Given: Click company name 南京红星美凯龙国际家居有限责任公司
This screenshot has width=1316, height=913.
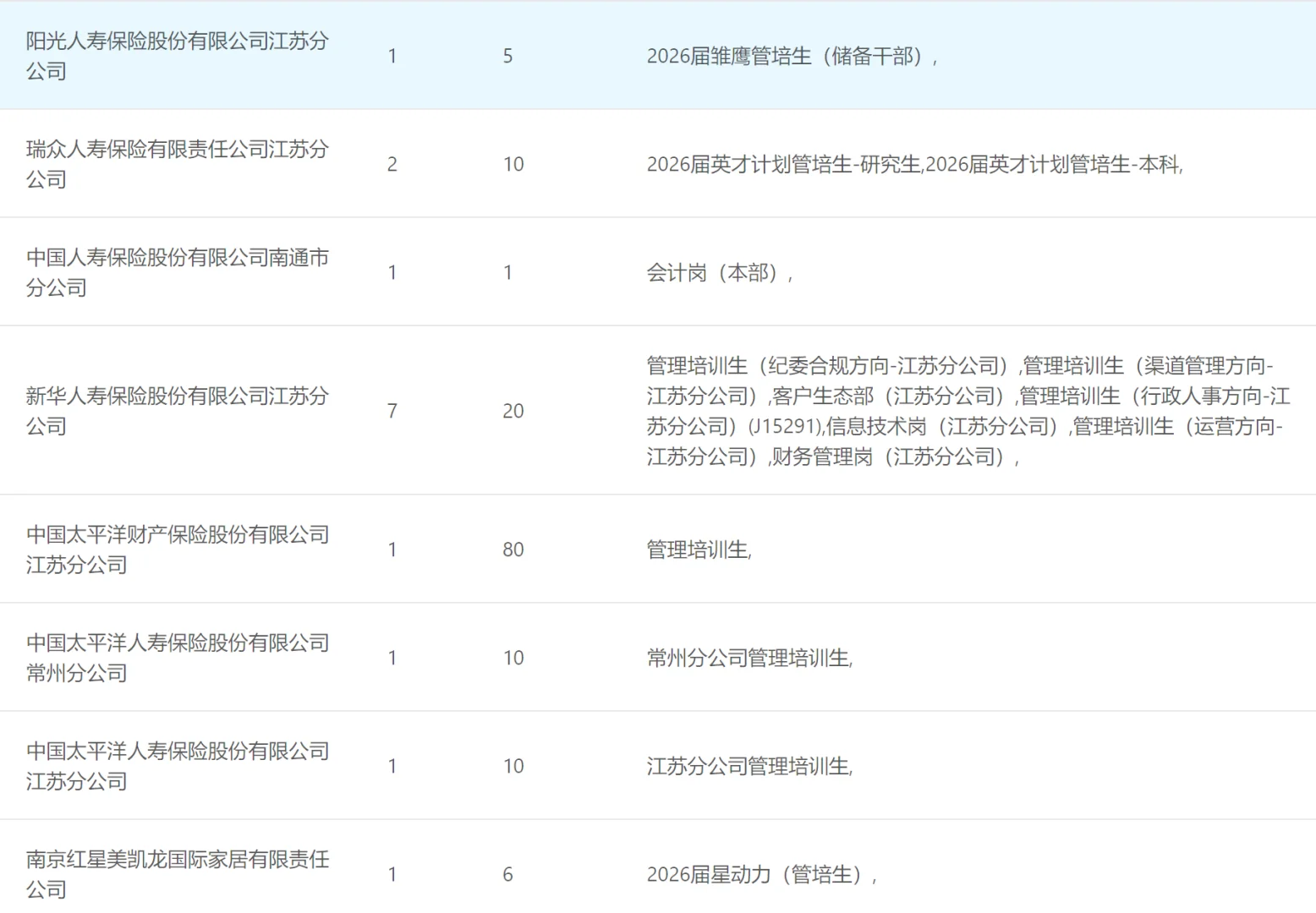Looking at the screenshot, I should [x=177, y=874].
